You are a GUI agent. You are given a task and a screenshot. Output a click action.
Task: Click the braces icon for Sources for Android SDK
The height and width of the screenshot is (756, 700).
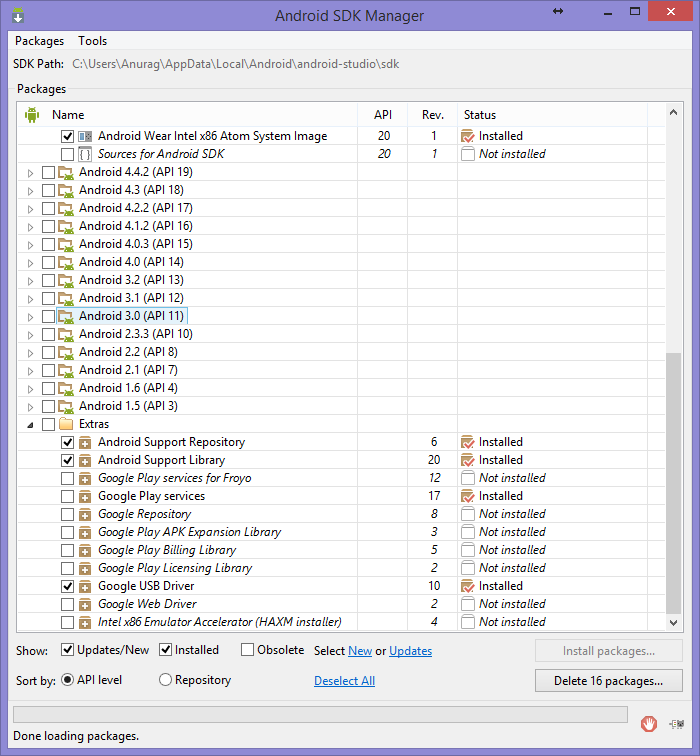85,154
